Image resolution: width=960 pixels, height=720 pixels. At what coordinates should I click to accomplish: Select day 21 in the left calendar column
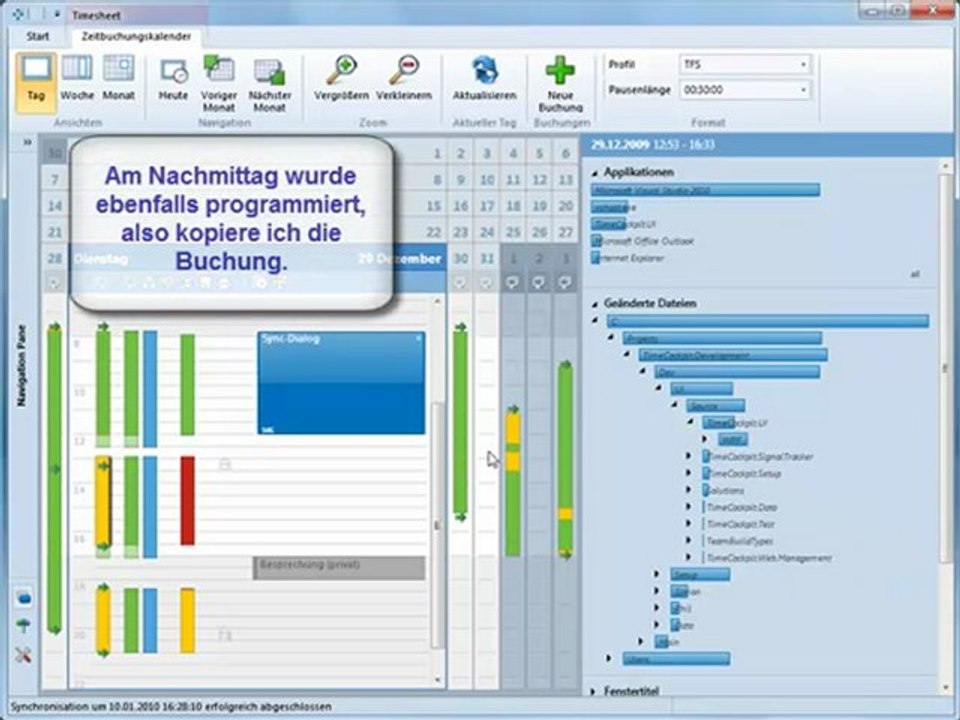54,233
